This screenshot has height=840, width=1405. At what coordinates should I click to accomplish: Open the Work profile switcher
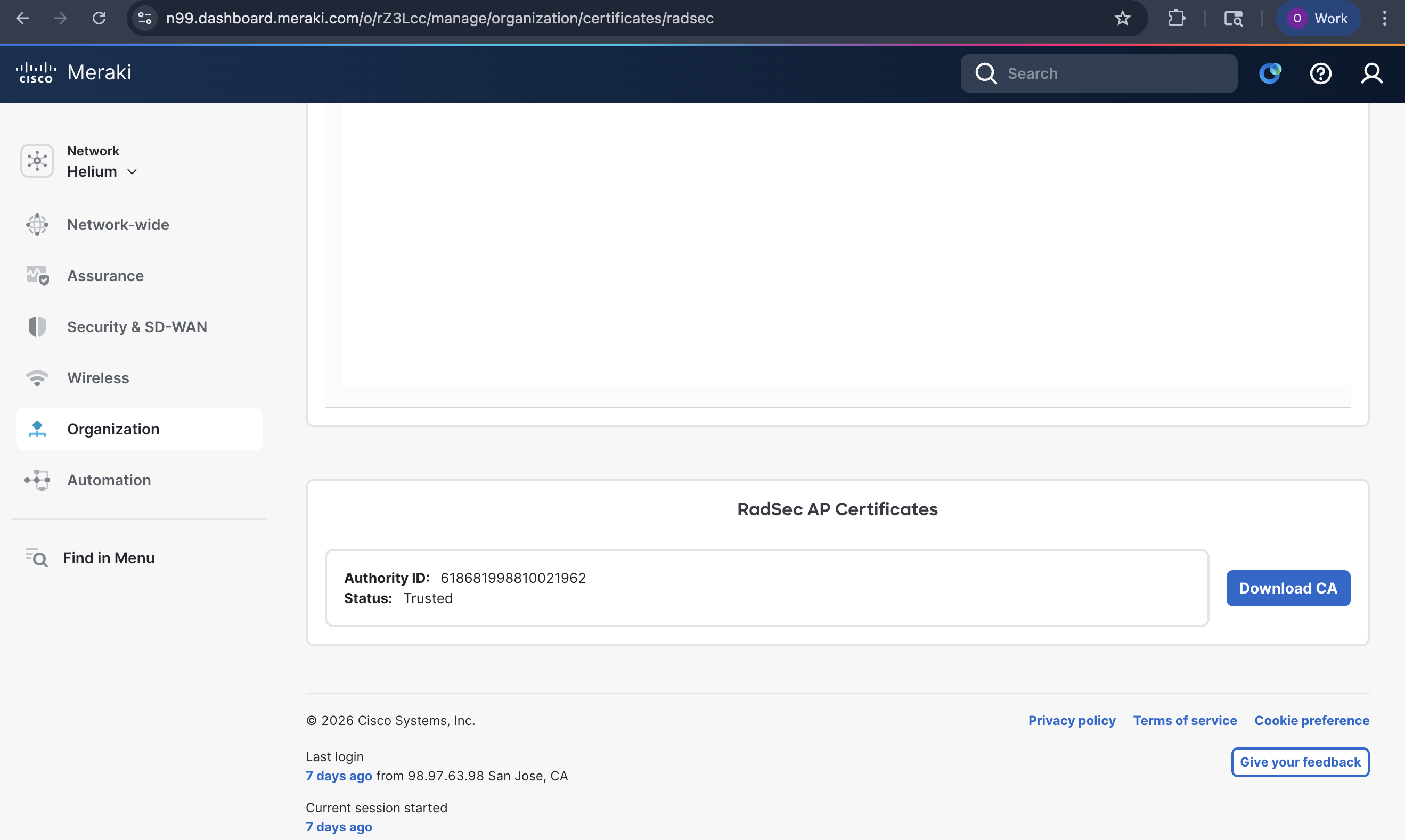(x=1318, y=18)
